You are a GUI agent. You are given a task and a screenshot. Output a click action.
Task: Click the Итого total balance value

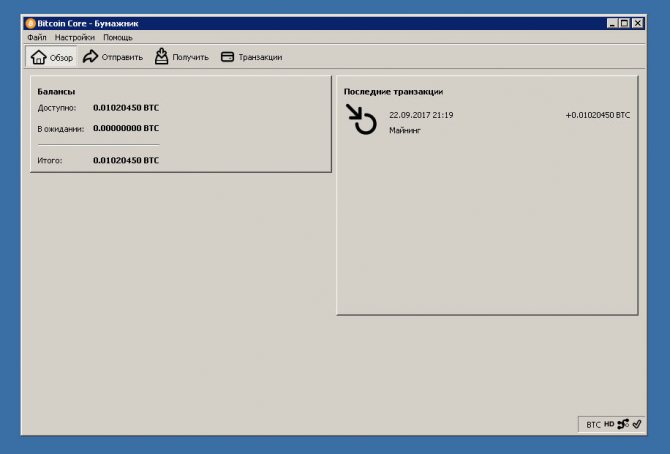125,160
